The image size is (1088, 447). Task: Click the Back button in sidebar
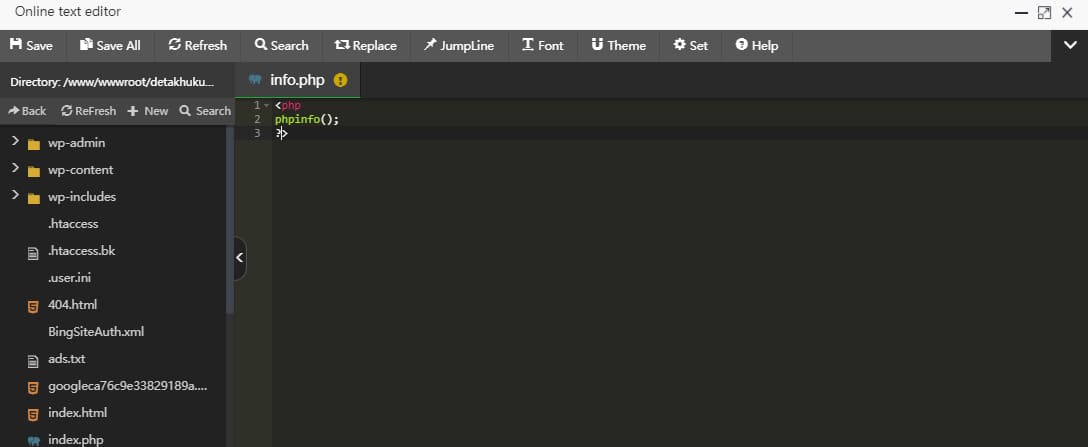(x=27, y=111)
